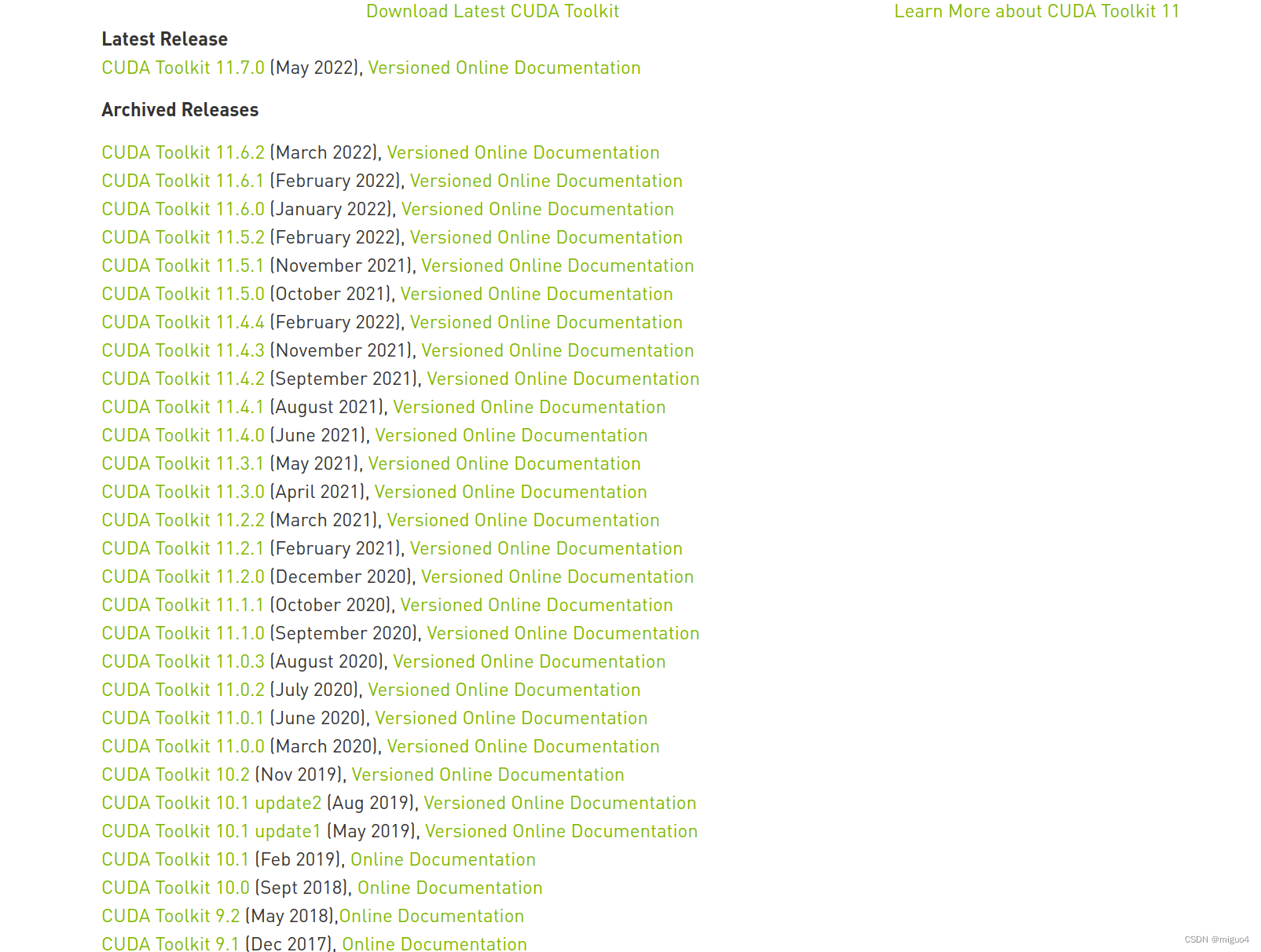Image resolution: width=1261 pixels, height=952 pixels.
Task: Open CUDA Toolkit 9.2 link
Action: pos(170,916)
